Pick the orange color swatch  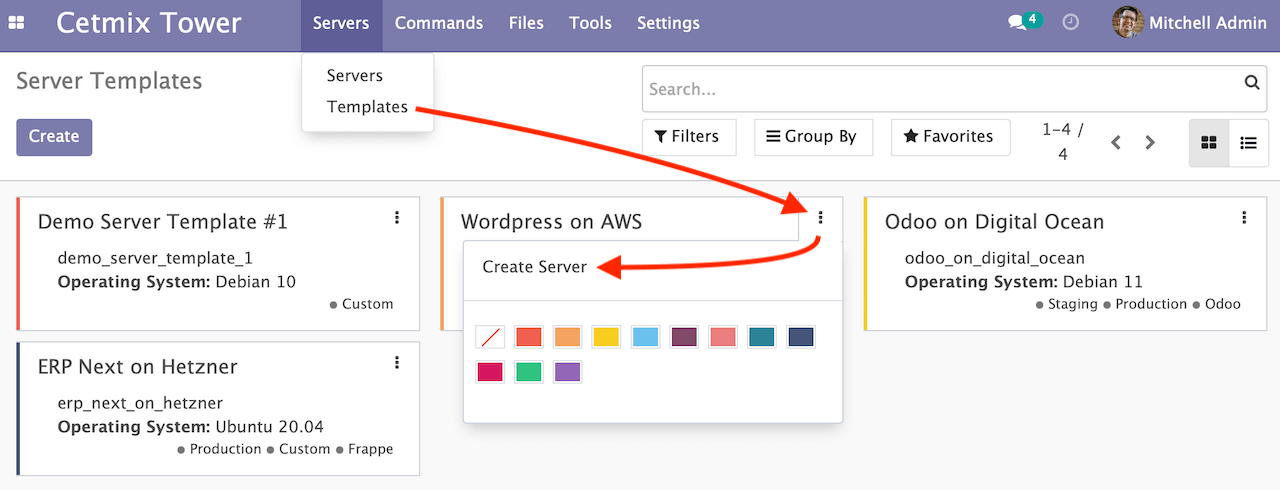point(567,338)
